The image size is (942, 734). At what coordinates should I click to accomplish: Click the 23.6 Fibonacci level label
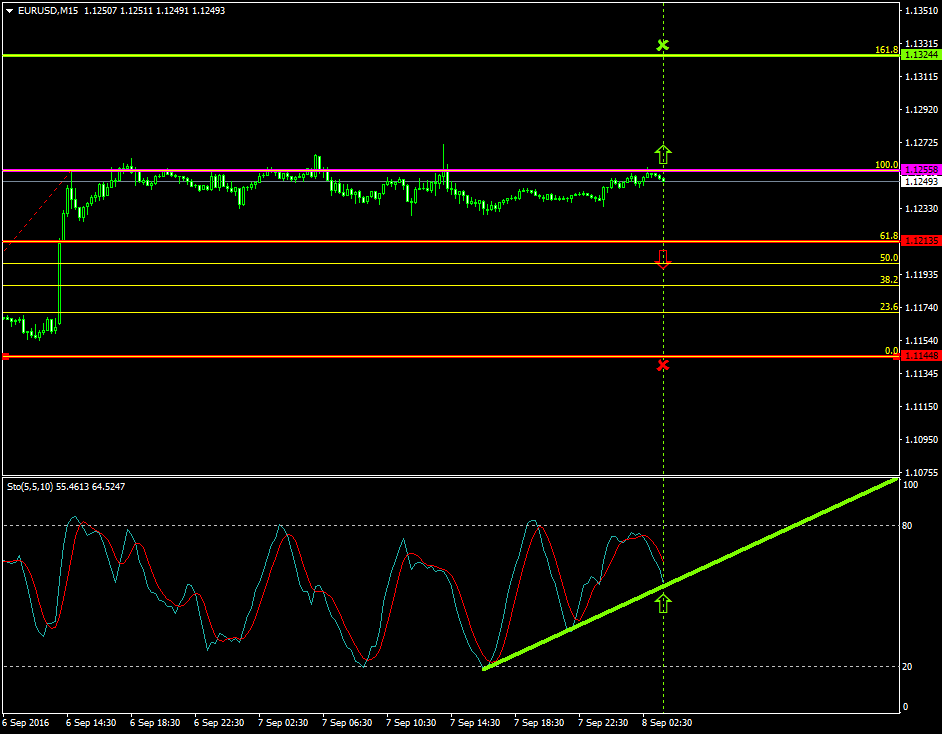point(888,307)
